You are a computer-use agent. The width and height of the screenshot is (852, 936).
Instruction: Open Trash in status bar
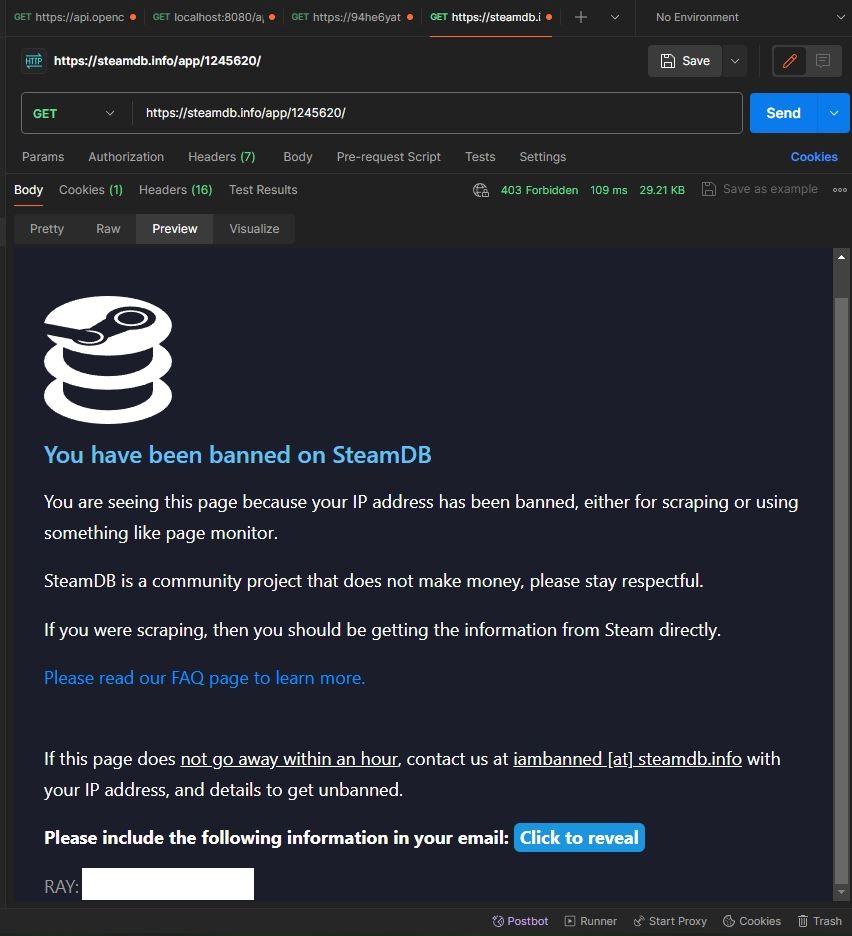[820, 921]
